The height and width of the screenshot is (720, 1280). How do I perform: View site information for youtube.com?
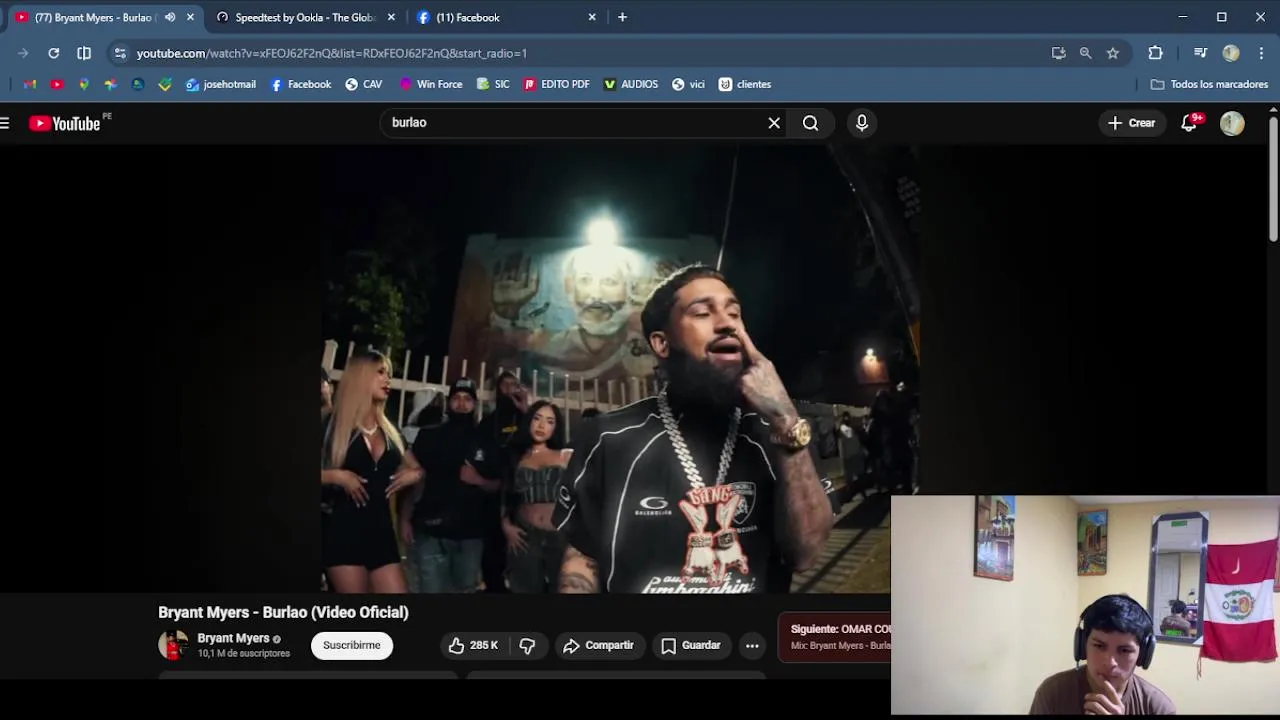click(120, 53)
